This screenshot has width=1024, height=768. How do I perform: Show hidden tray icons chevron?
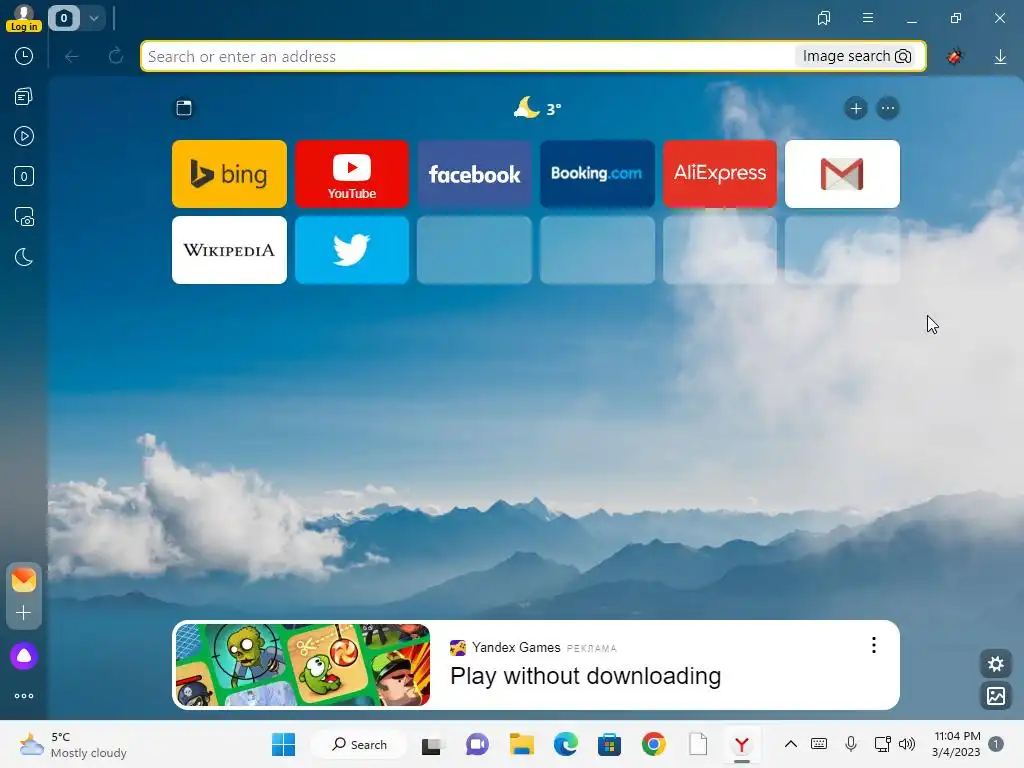click(x=791, y=744)
